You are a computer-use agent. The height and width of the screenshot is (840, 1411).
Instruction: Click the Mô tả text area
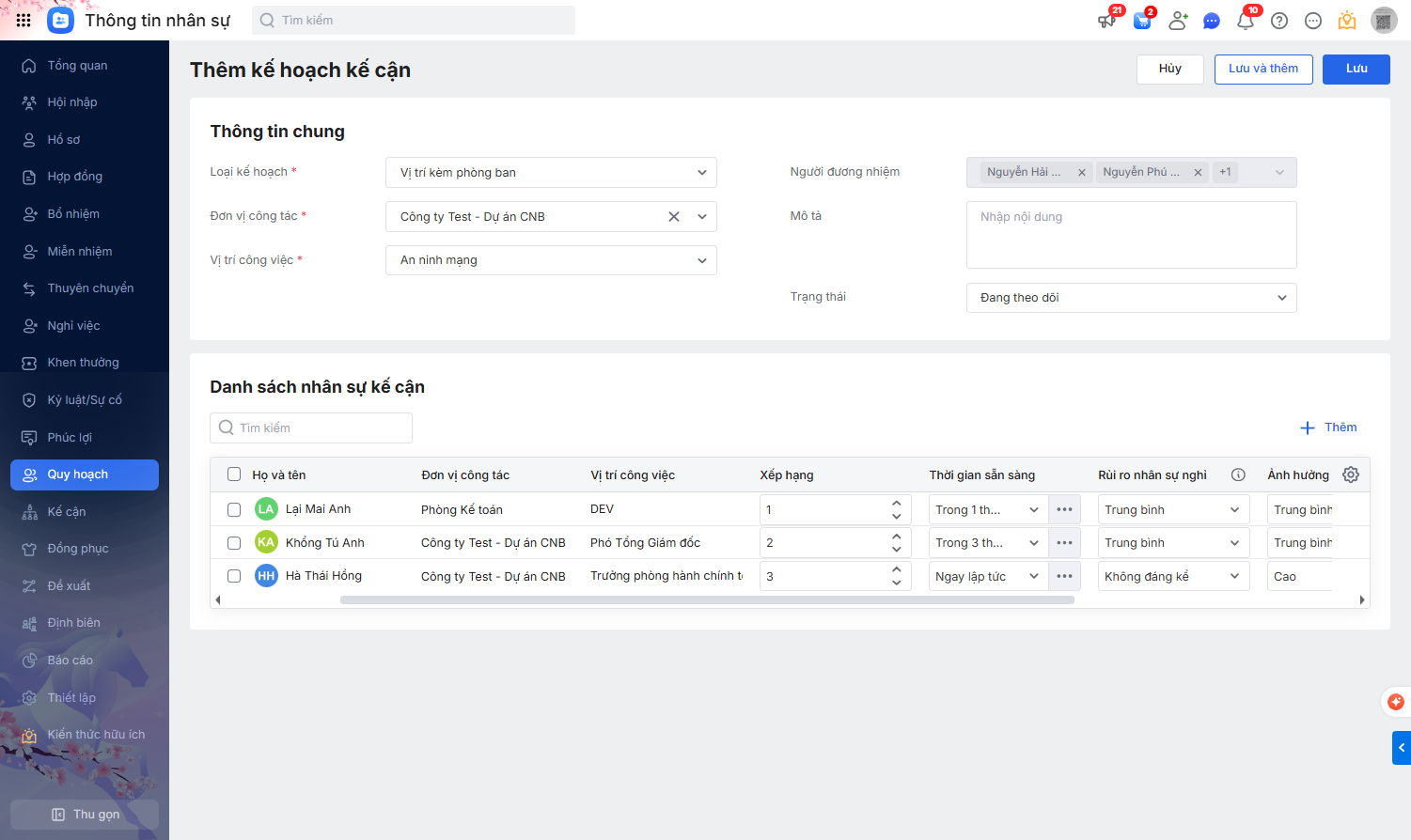(x=1131, y=235)
